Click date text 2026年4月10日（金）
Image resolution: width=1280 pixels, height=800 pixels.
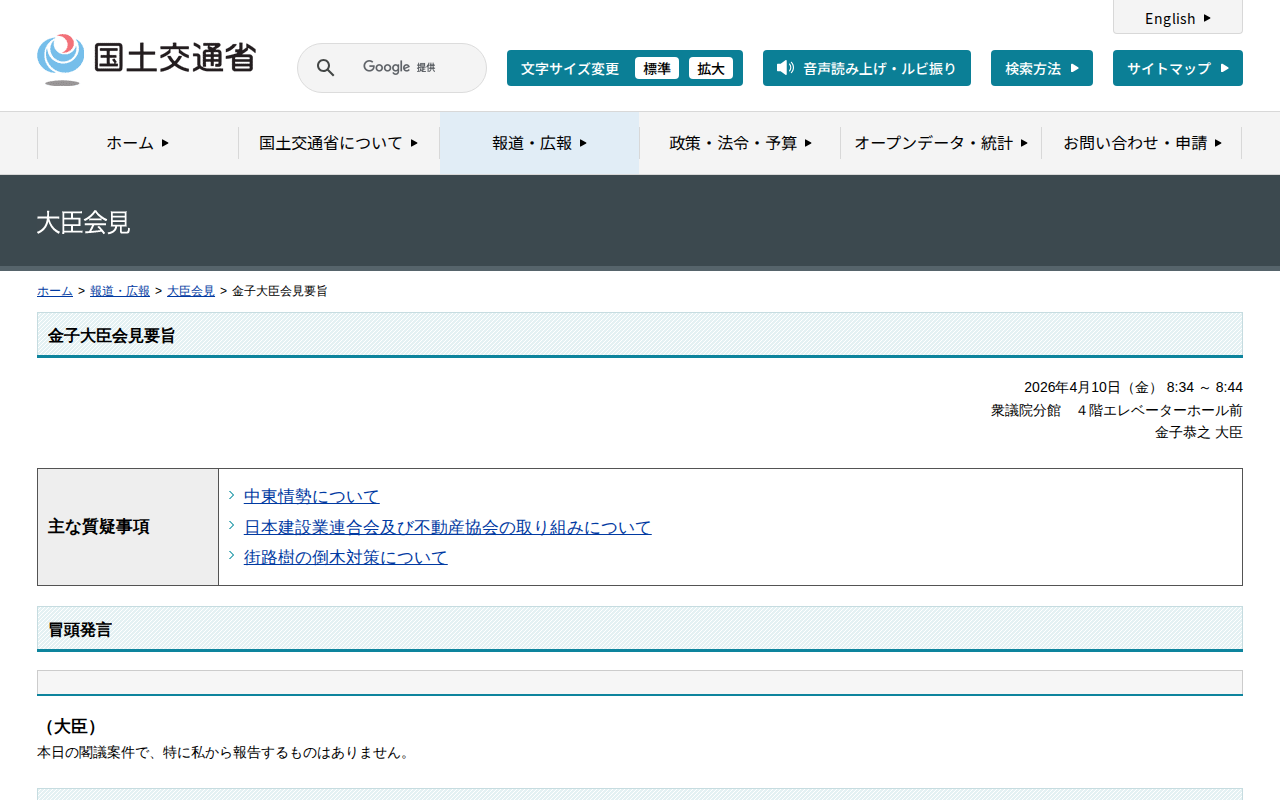(1091, 387)
